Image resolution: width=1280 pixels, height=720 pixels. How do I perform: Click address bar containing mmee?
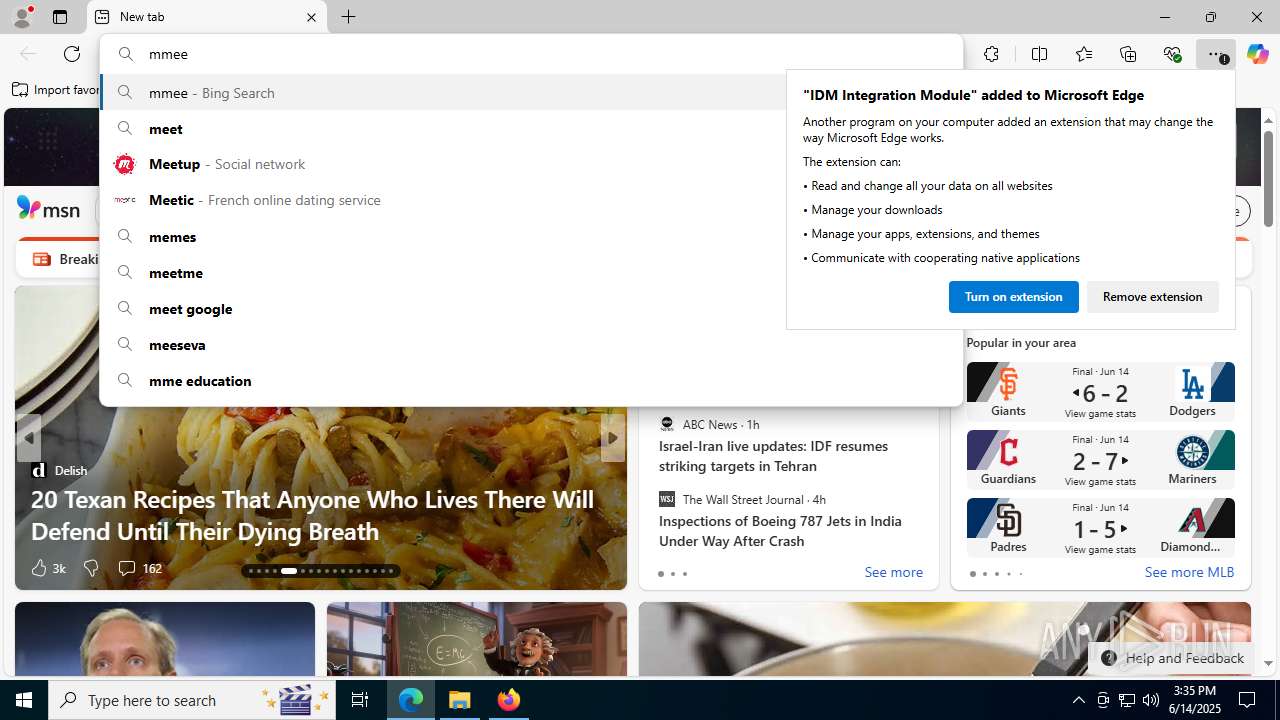(531, 54)
